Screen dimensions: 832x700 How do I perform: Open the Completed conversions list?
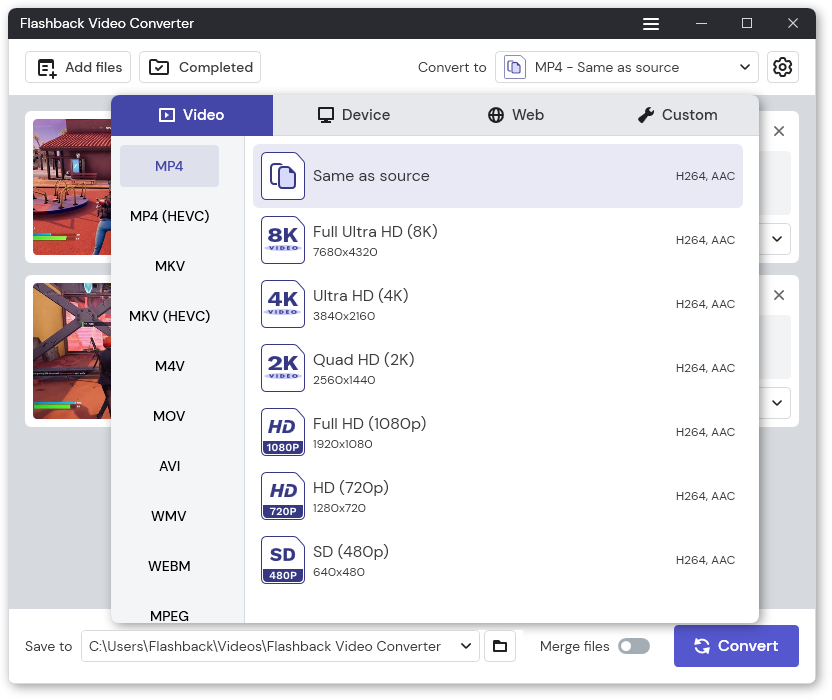click(x=200, y=67)
